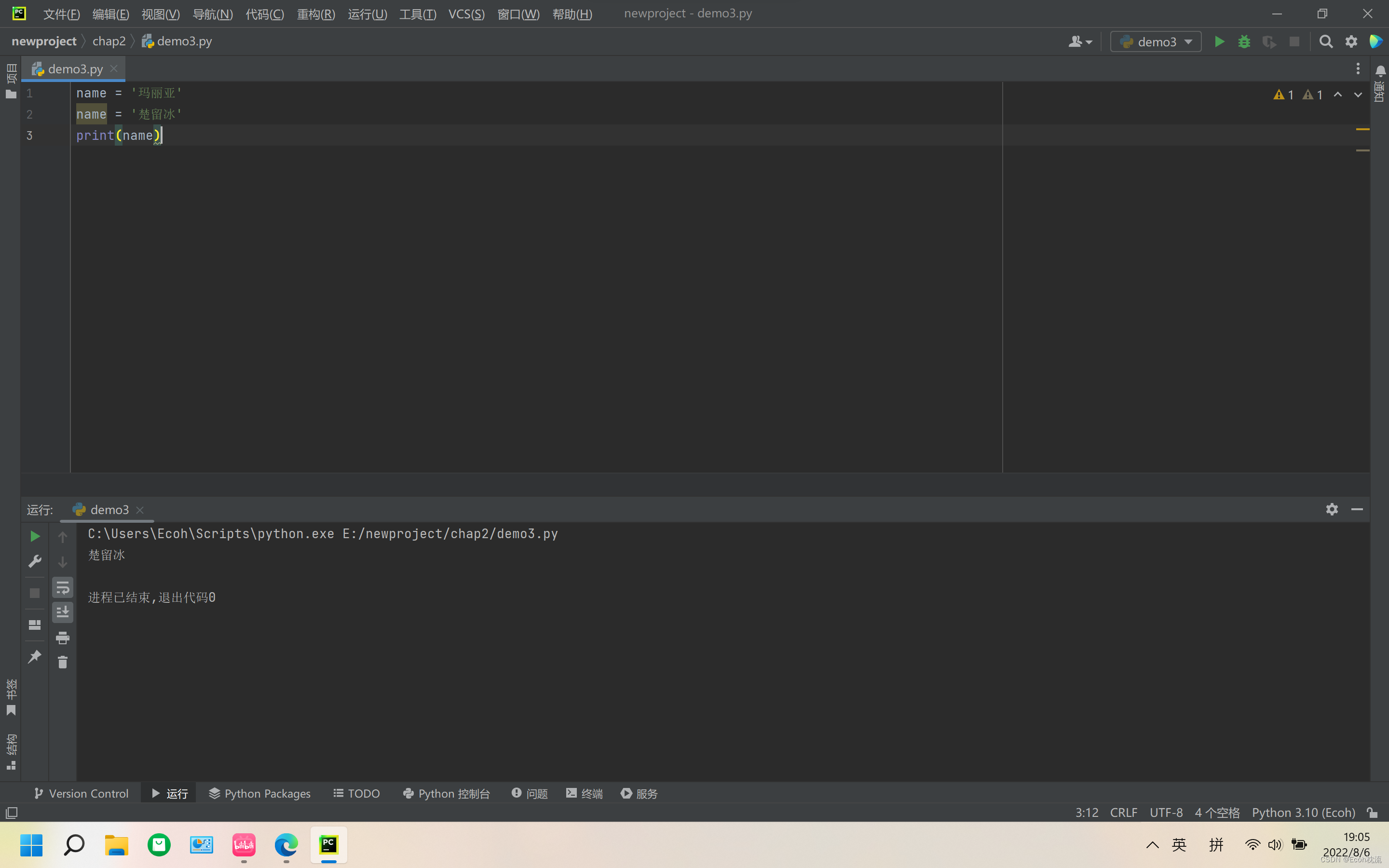1389x868 pixels.
Task: Toggle scroll to end of output
Action: [63, 612]
